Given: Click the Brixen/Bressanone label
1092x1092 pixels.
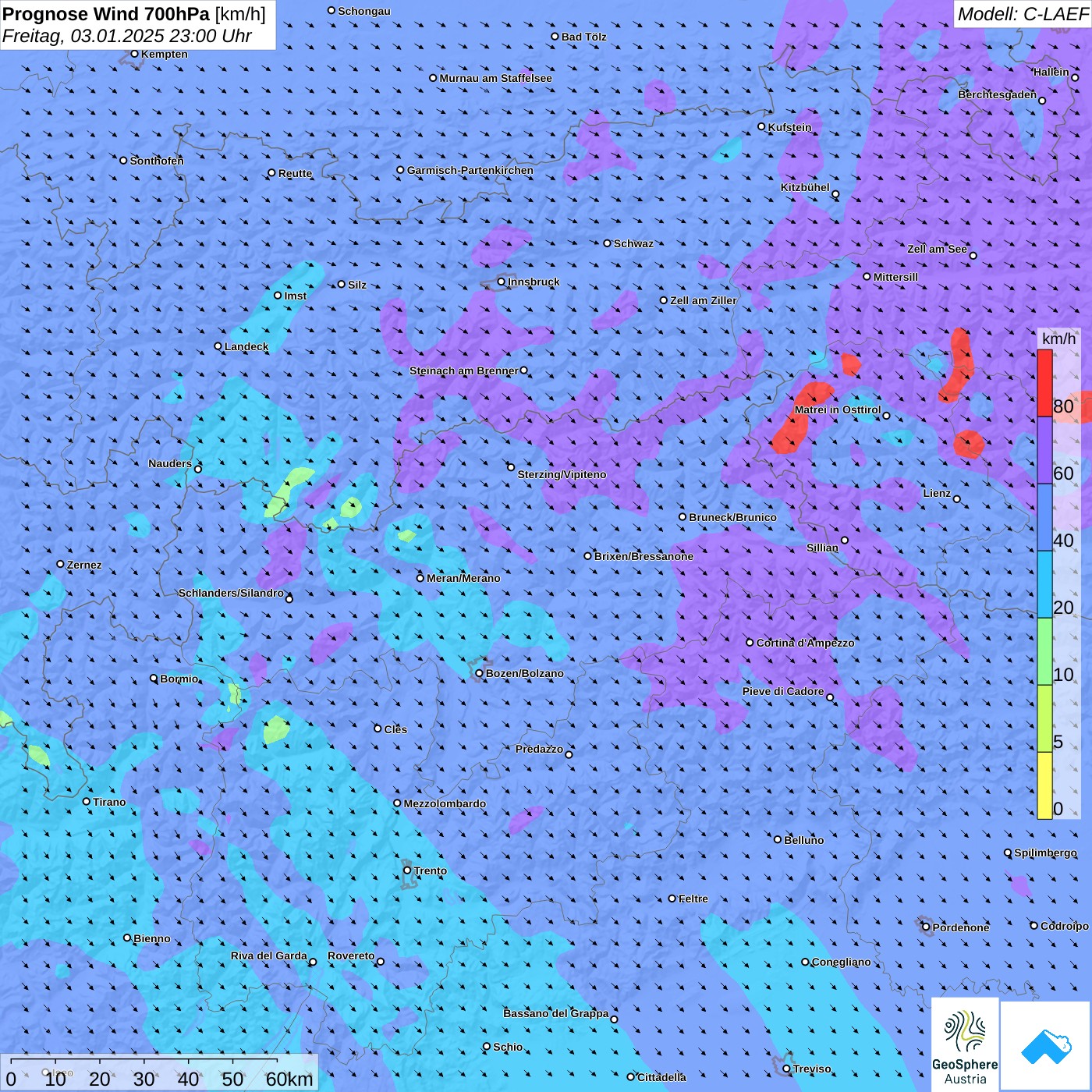Looking at the screenshot, I should (x=643, y=556).
